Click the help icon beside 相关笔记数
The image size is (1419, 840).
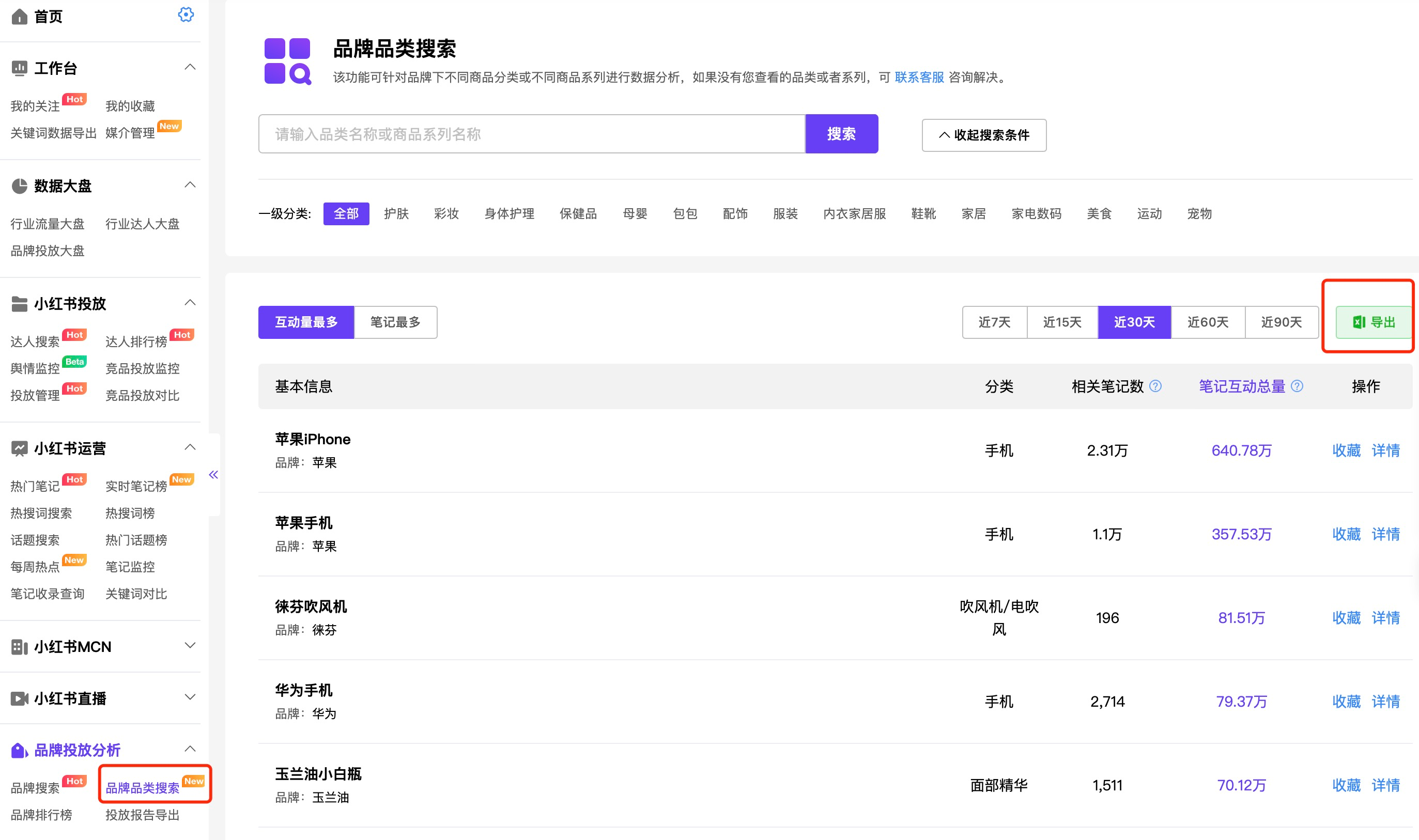click(1156, 386)
